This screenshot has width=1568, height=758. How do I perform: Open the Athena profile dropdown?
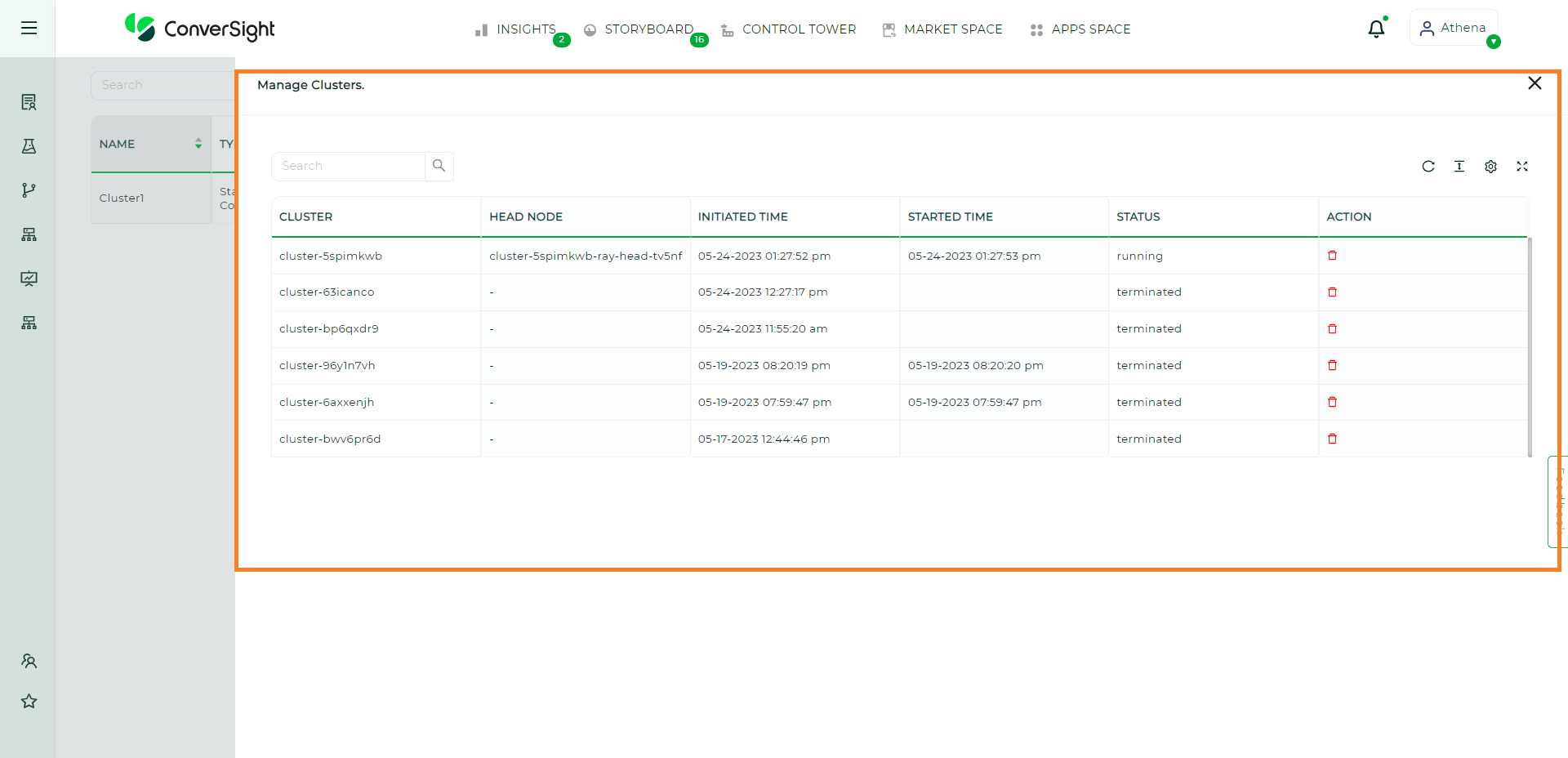coord(1454,27)
